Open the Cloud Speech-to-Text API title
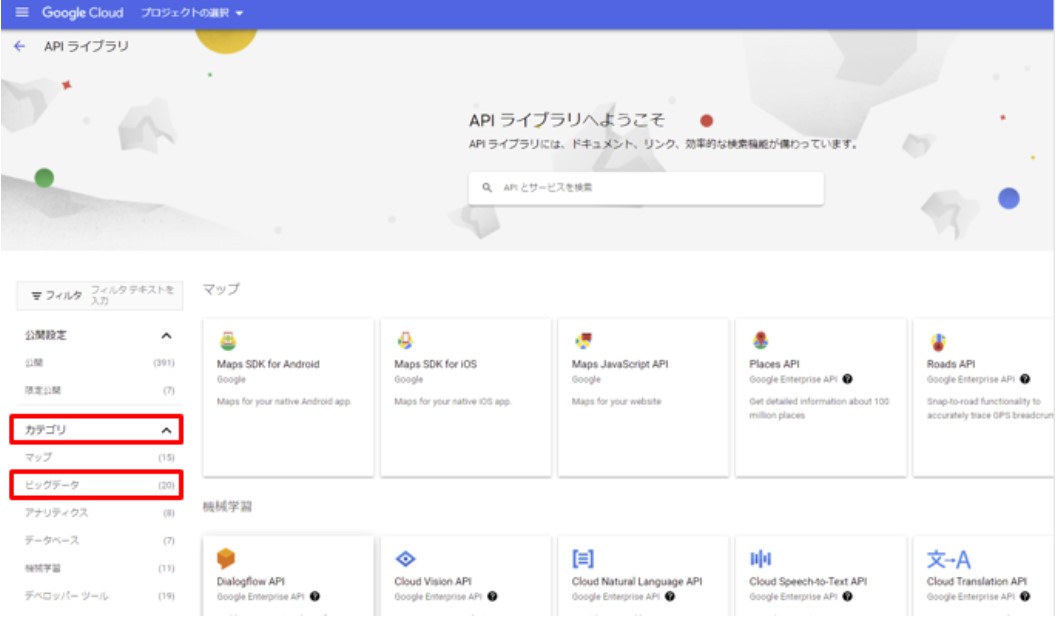Image resolution: width=1057 pixels, height=621 pixels. 808,581
